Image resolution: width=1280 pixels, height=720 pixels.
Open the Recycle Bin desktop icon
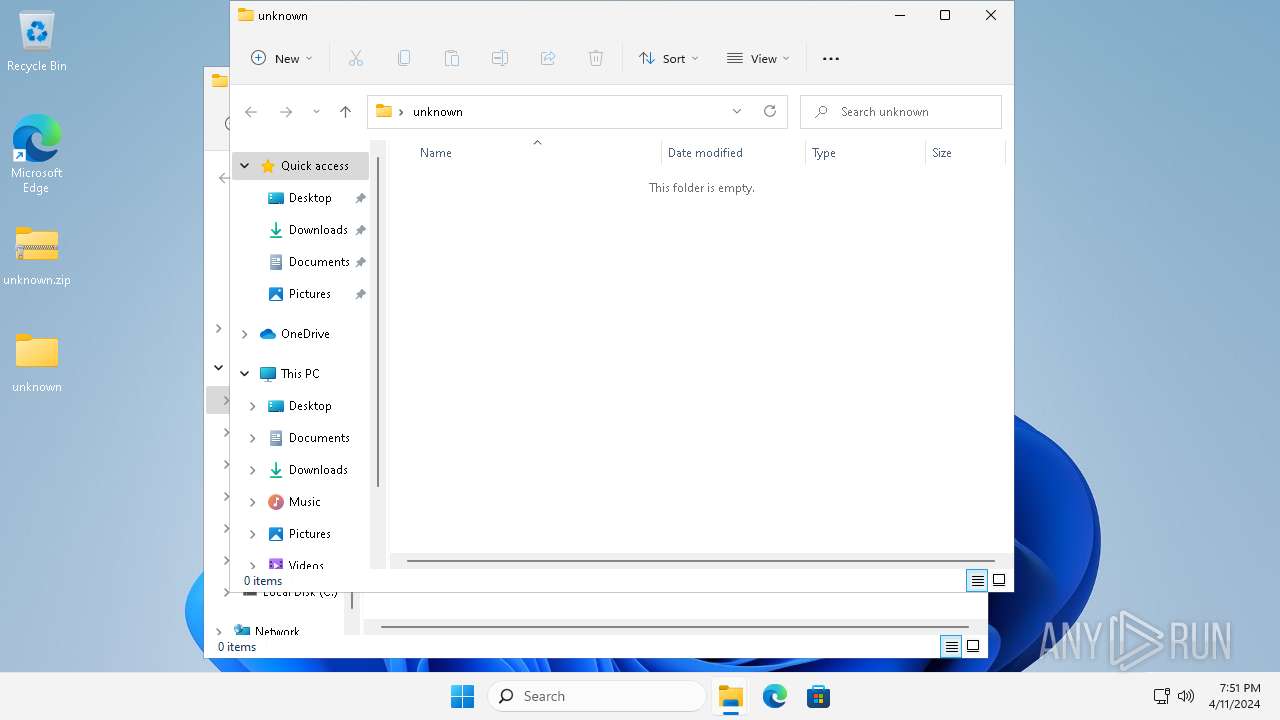(37, 42)
